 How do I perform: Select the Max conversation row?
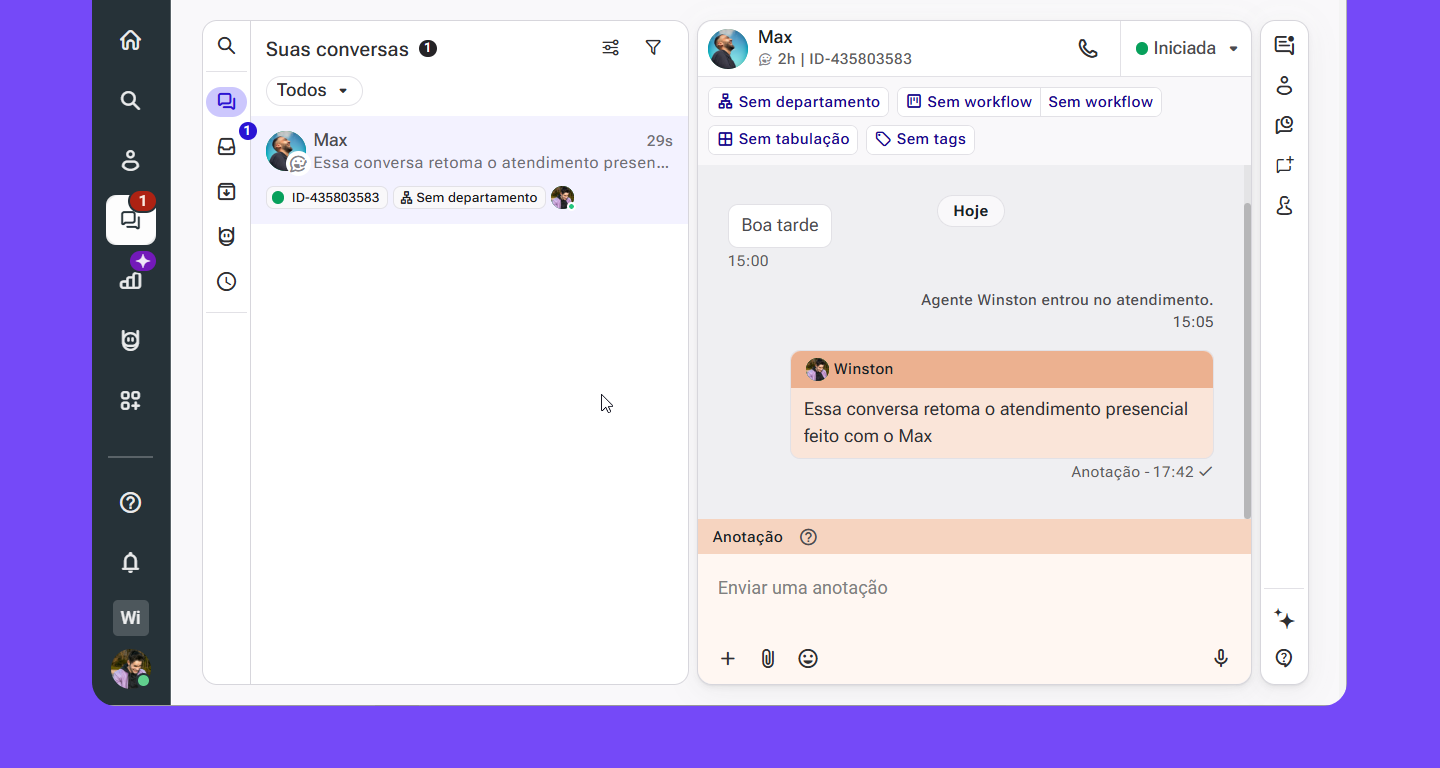point(469,169)
